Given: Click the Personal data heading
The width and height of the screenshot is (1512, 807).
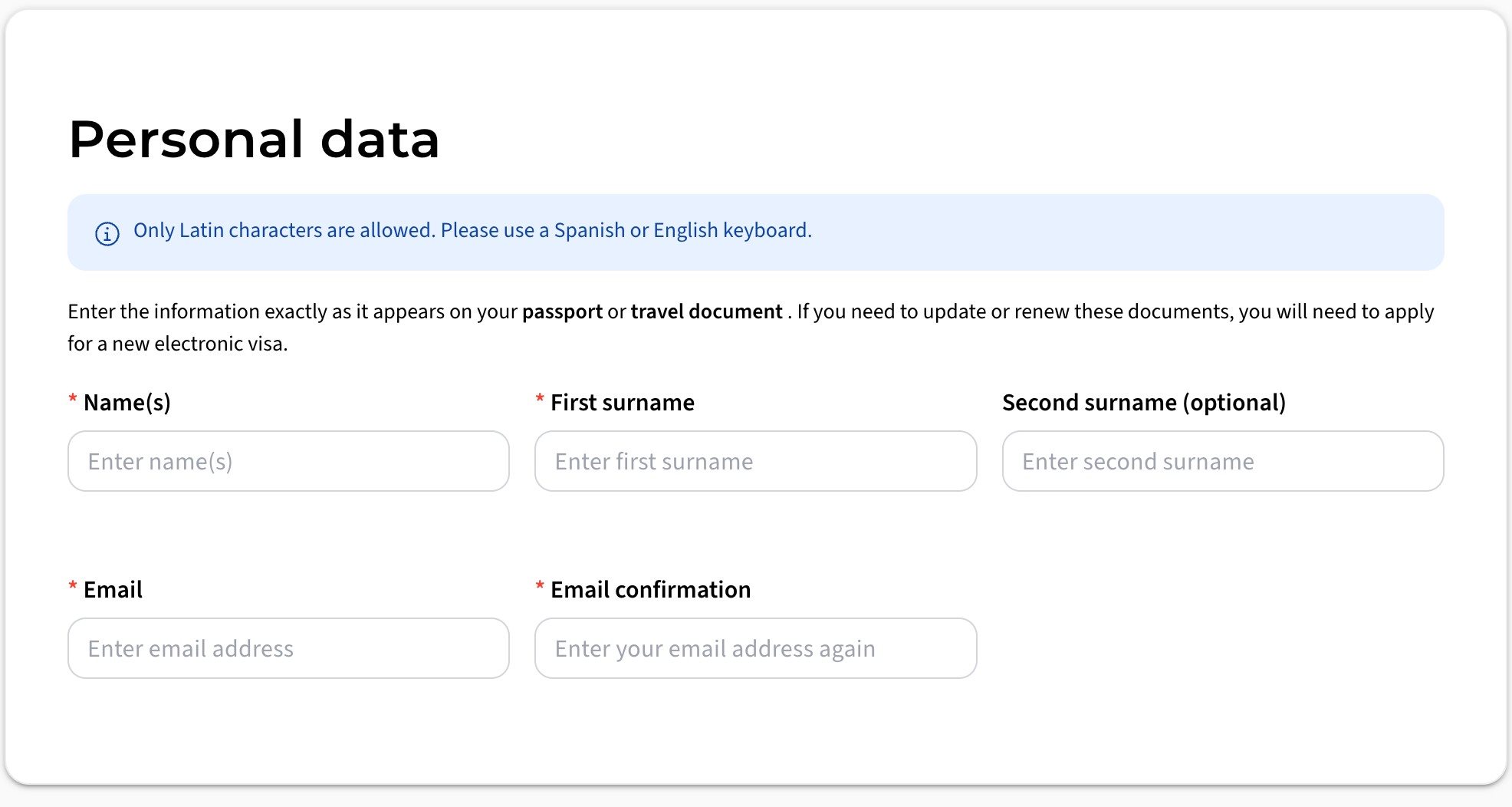Looking at the screenshot, I should pos(254,140).
